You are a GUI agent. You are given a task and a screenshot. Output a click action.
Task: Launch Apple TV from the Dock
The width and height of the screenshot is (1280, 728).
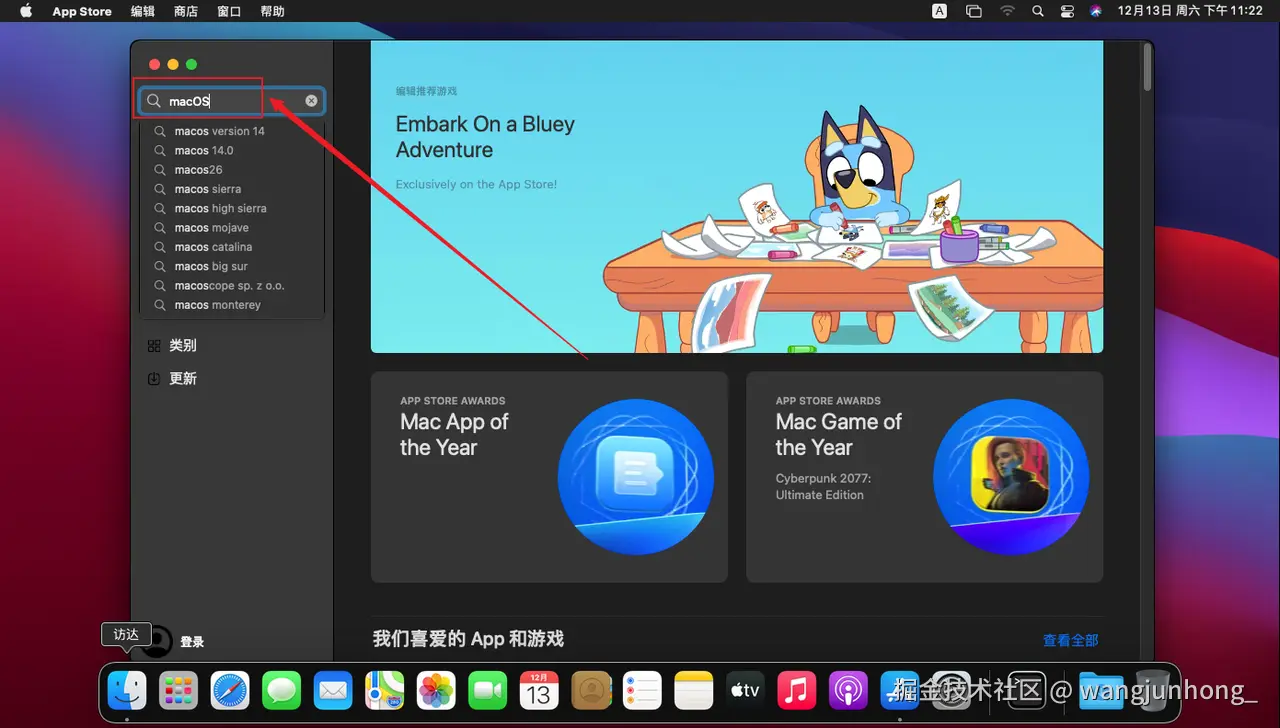pos(745,690)
